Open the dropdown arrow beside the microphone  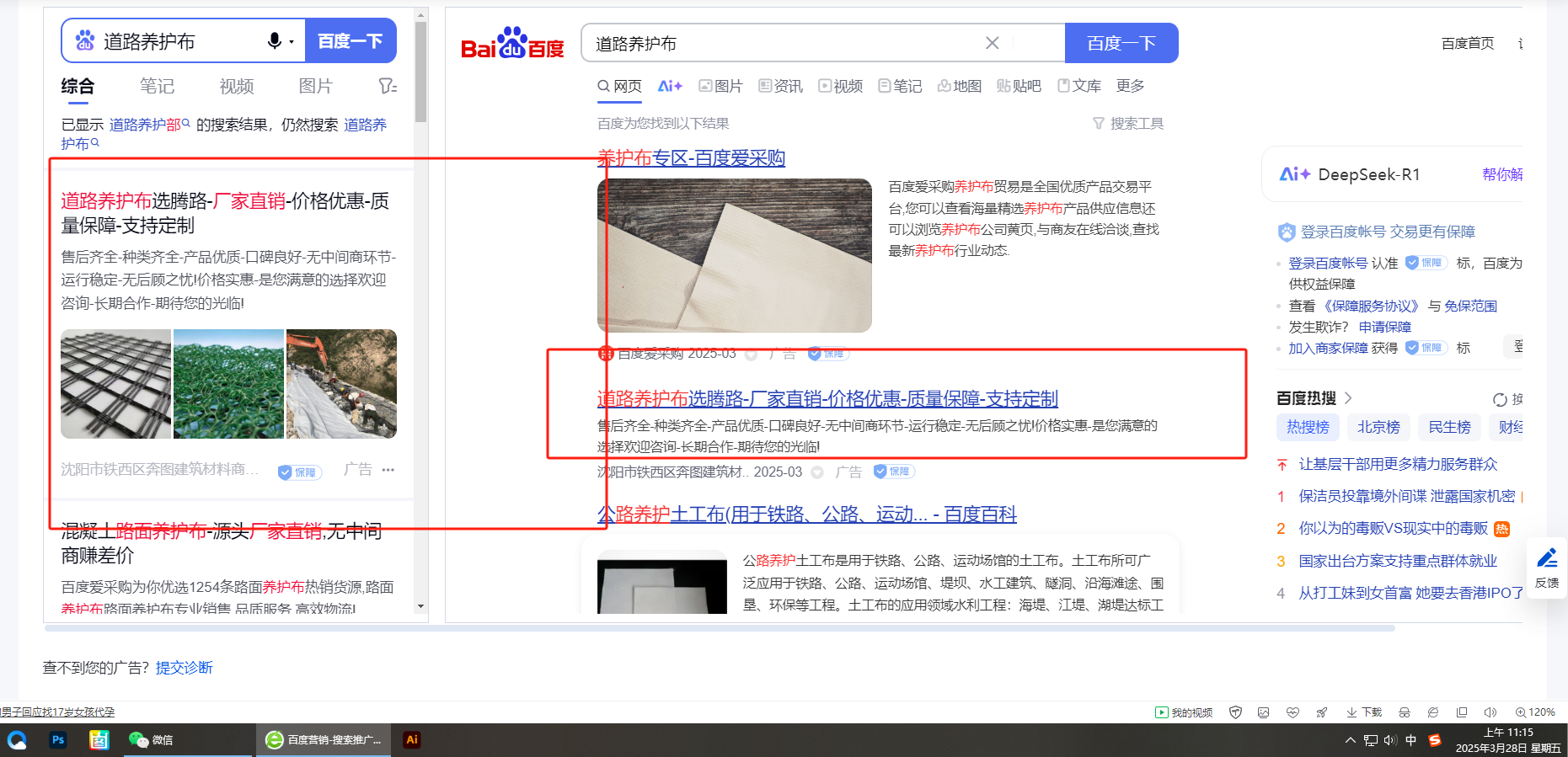(292, 41)
